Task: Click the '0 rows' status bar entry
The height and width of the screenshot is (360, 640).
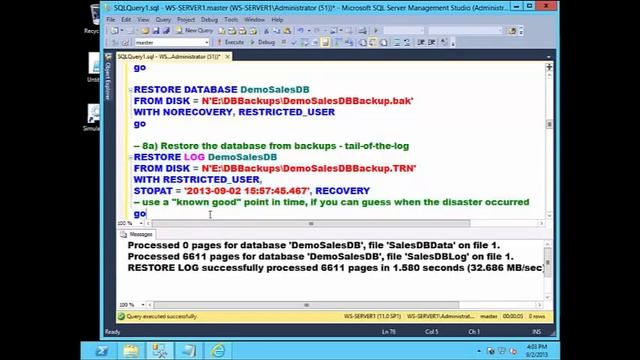Action: pos(537,316)
